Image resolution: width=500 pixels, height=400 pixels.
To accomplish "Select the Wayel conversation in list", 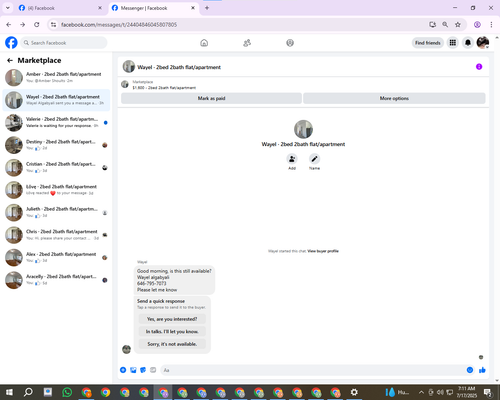I will [x=56, y=100].
